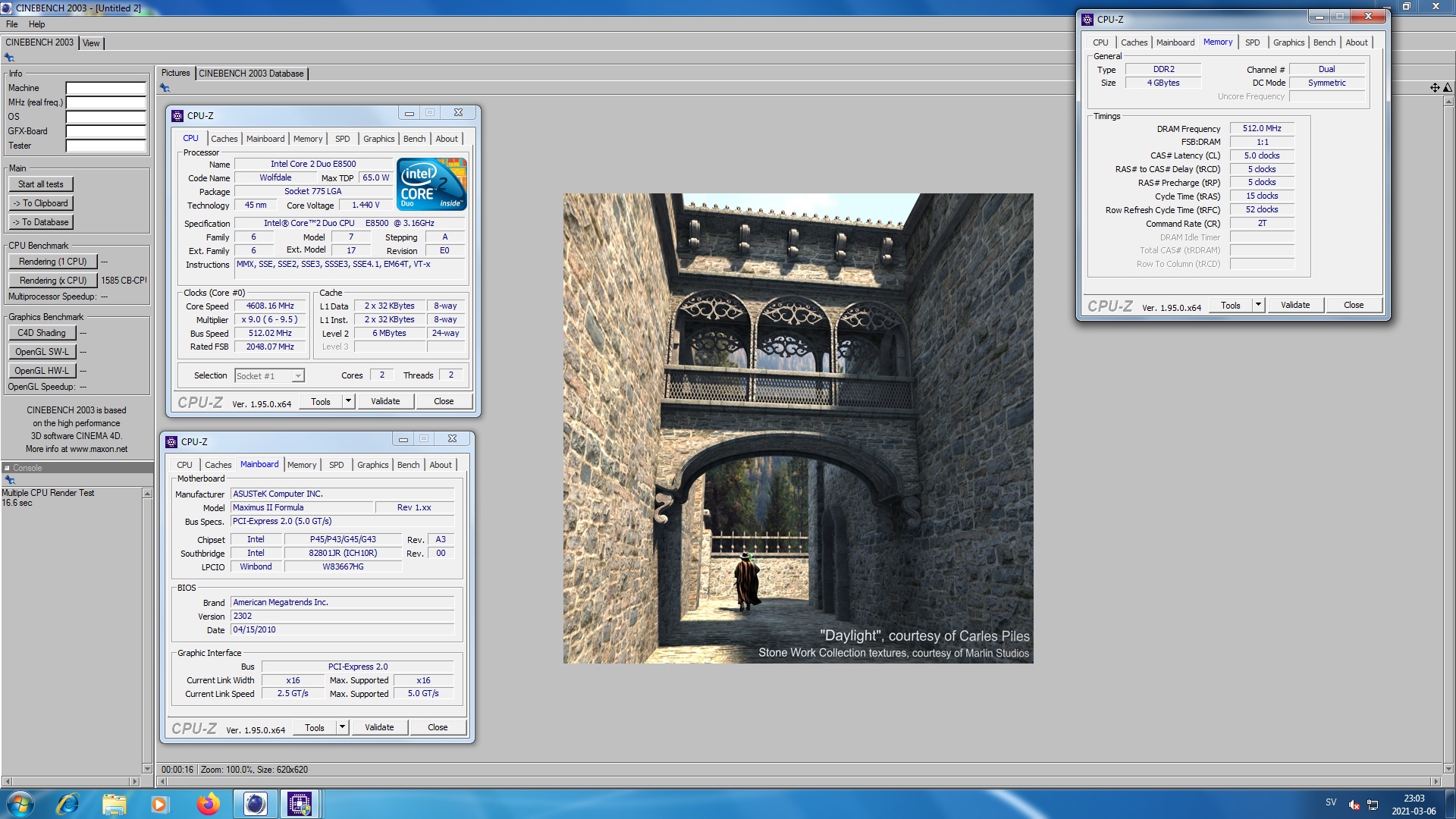
Task: Click the GFX-Board input field
Action: click(x=105, y=131)
